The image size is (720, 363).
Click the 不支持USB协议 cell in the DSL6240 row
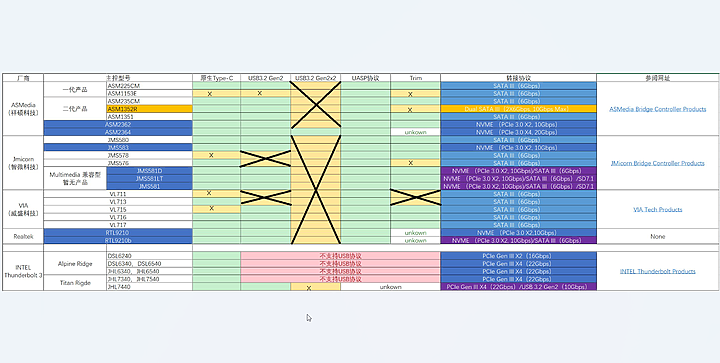pos(340,256)
